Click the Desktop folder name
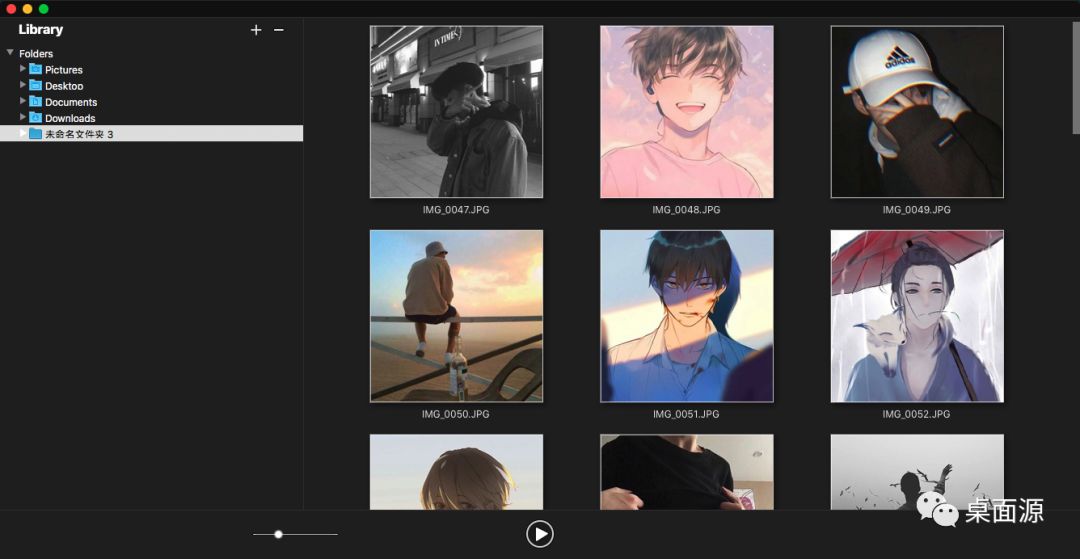 pos(64,86)
